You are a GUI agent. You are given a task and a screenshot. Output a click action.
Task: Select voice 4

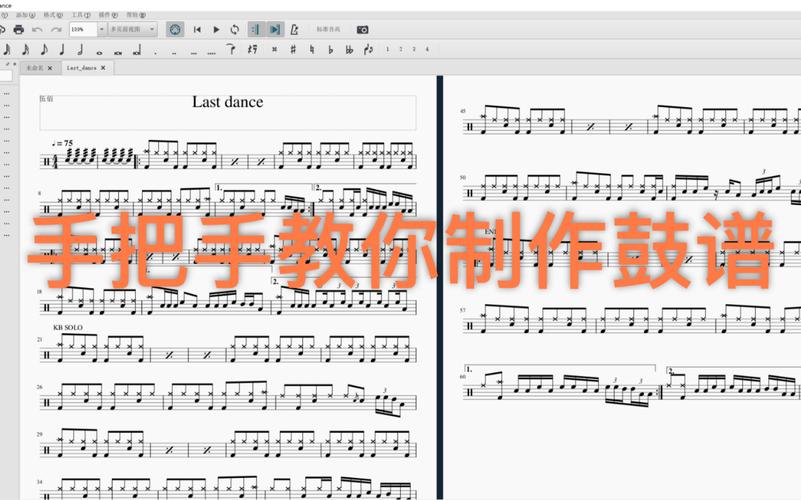(x=427, y=50)
